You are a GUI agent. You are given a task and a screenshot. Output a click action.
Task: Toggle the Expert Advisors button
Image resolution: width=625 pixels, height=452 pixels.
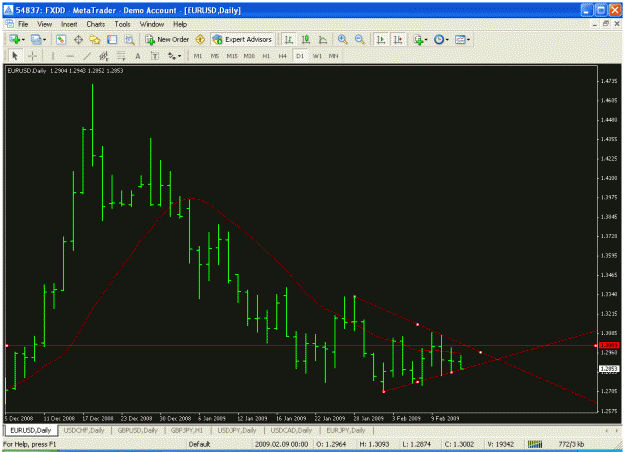click(x=242, y=39)
